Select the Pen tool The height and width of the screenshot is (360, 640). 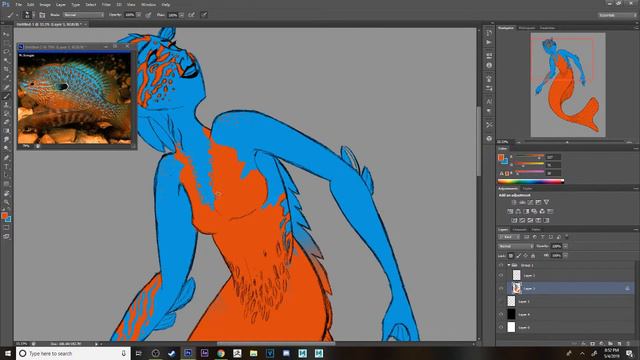6,158
